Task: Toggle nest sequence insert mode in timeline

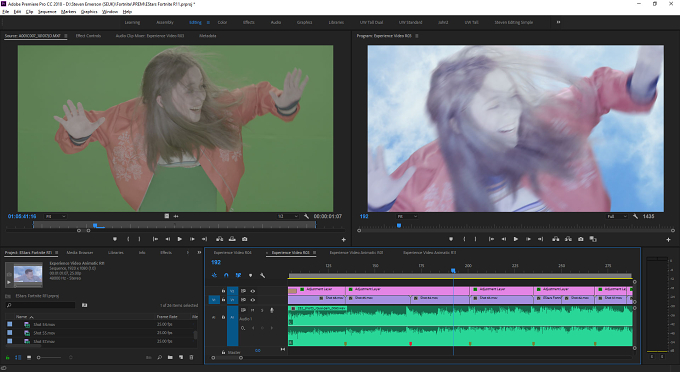Action: pyautogui.click(x=214, y=275)
